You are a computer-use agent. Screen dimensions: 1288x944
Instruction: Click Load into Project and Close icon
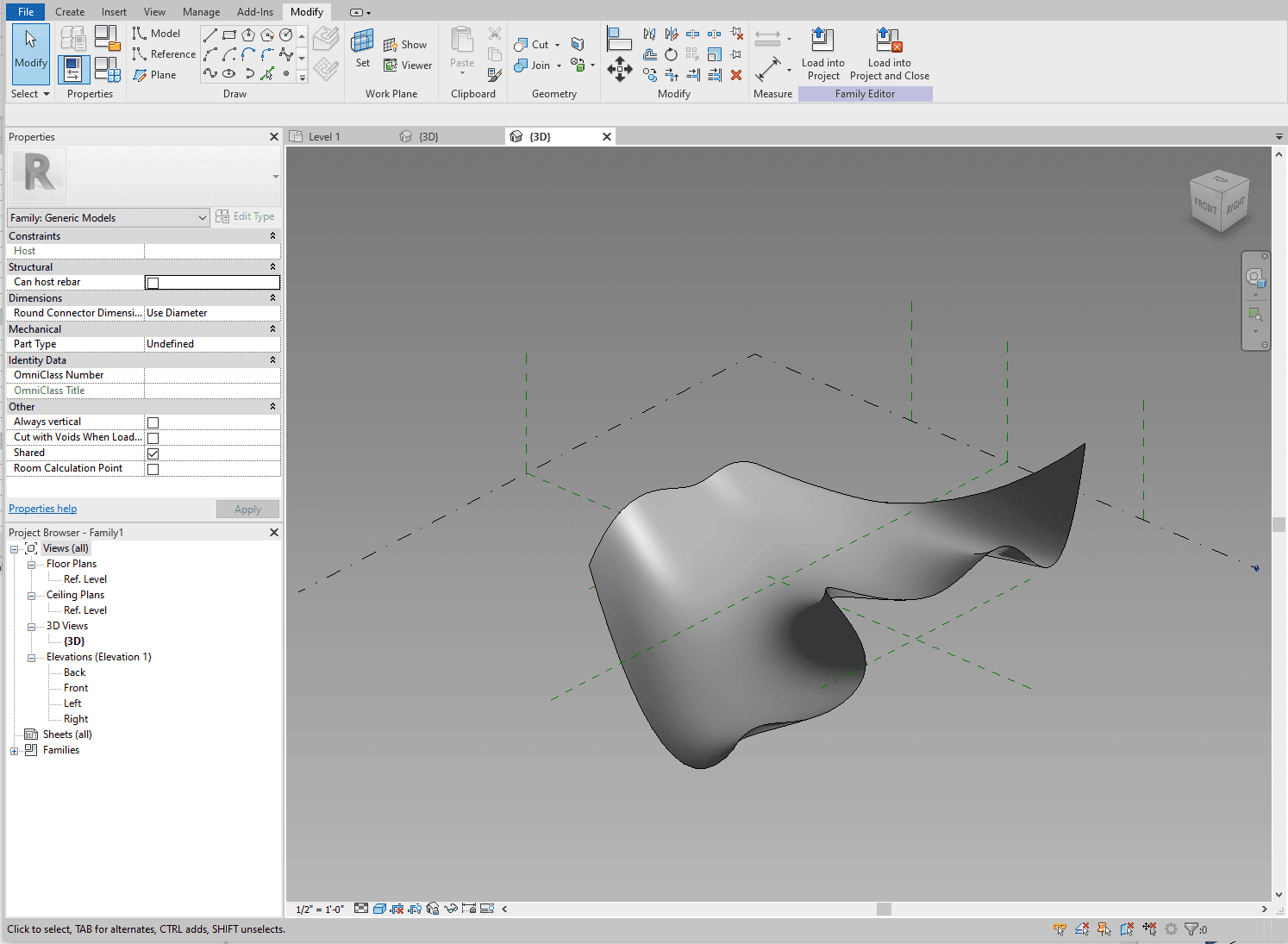point(889,41)
